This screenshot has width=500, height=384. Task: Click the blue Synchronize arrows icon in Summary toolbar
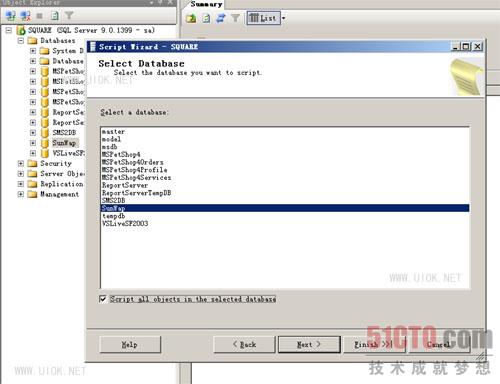(x=221, y=18)
